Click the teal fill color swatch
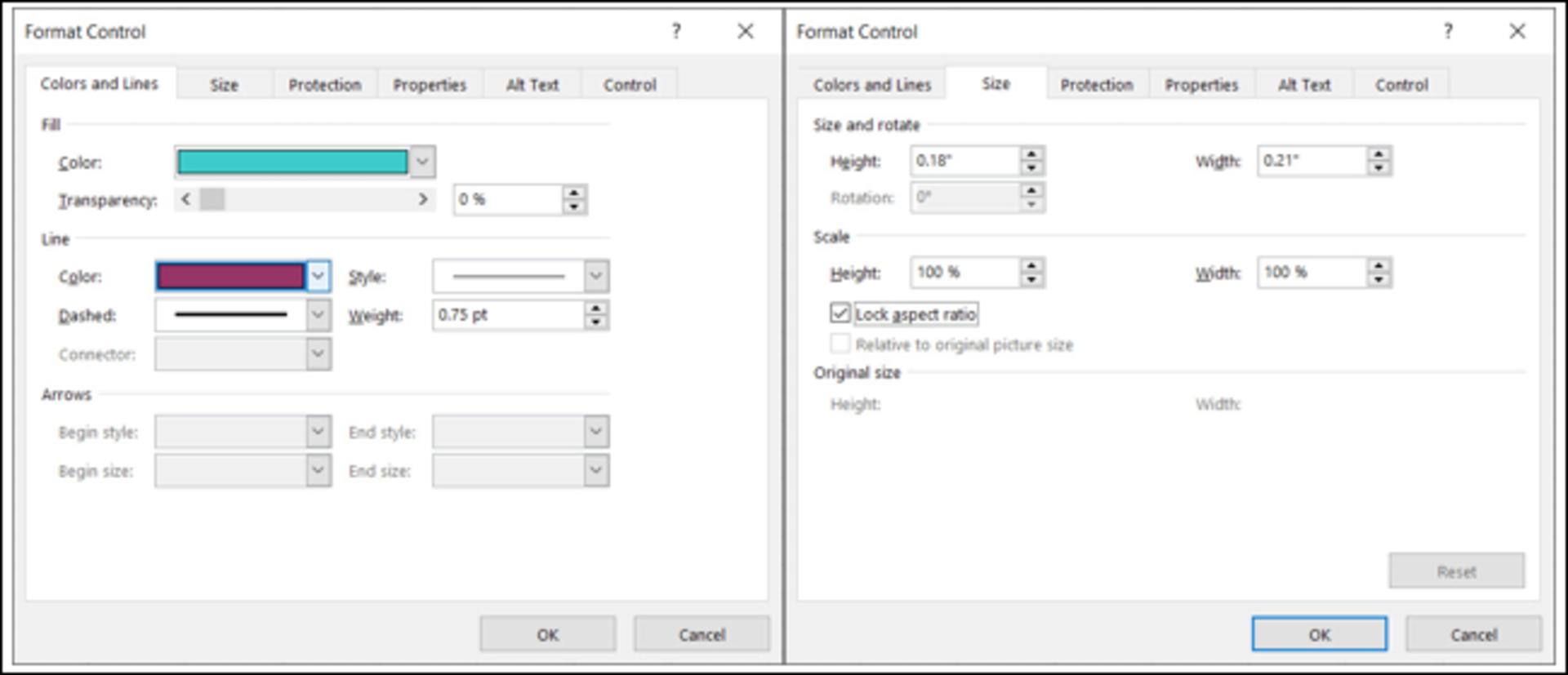Viewport: 1568px width, 675px height. pos(292,162)
